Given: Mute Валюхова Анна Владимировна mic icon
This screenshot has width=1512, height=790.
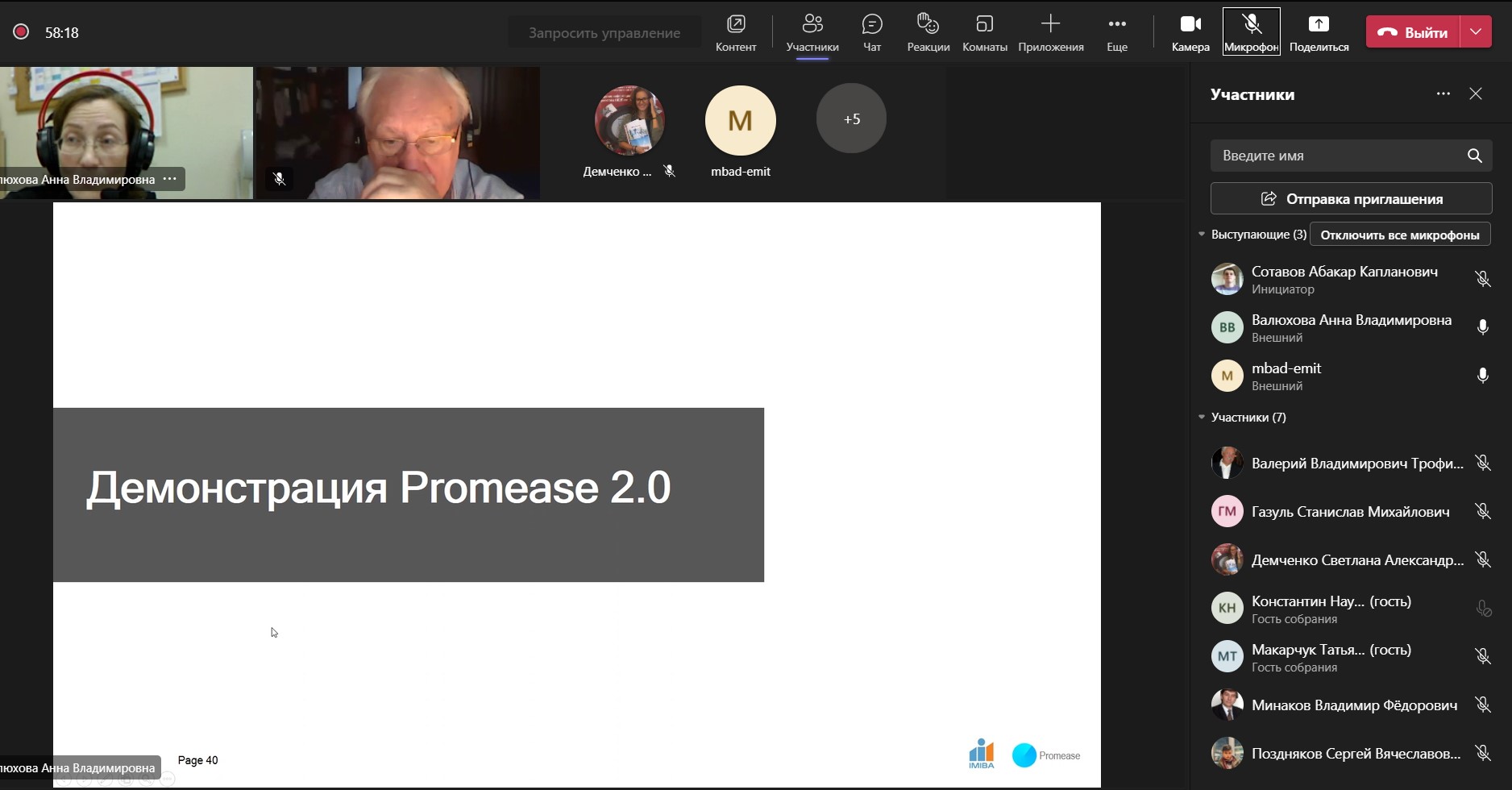Looking at the screenshot, I should click(1482, 327).
